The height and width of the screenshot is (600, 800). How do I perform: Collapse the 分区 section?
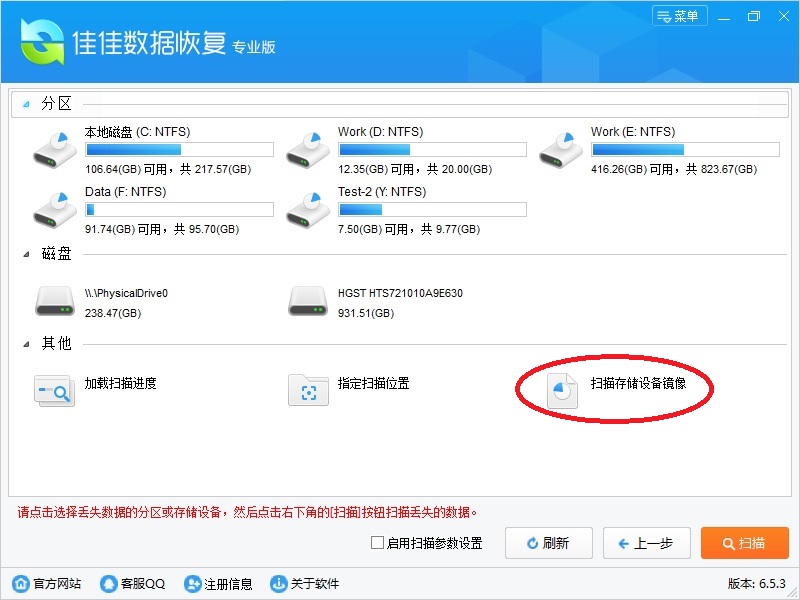point(27,105)
